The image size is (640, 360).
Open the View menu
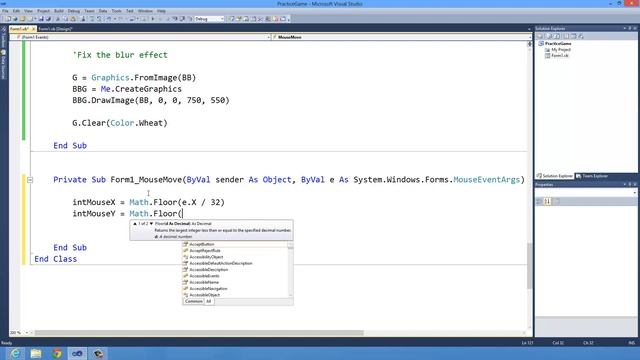pyautogui.click(x=28, y=11)
